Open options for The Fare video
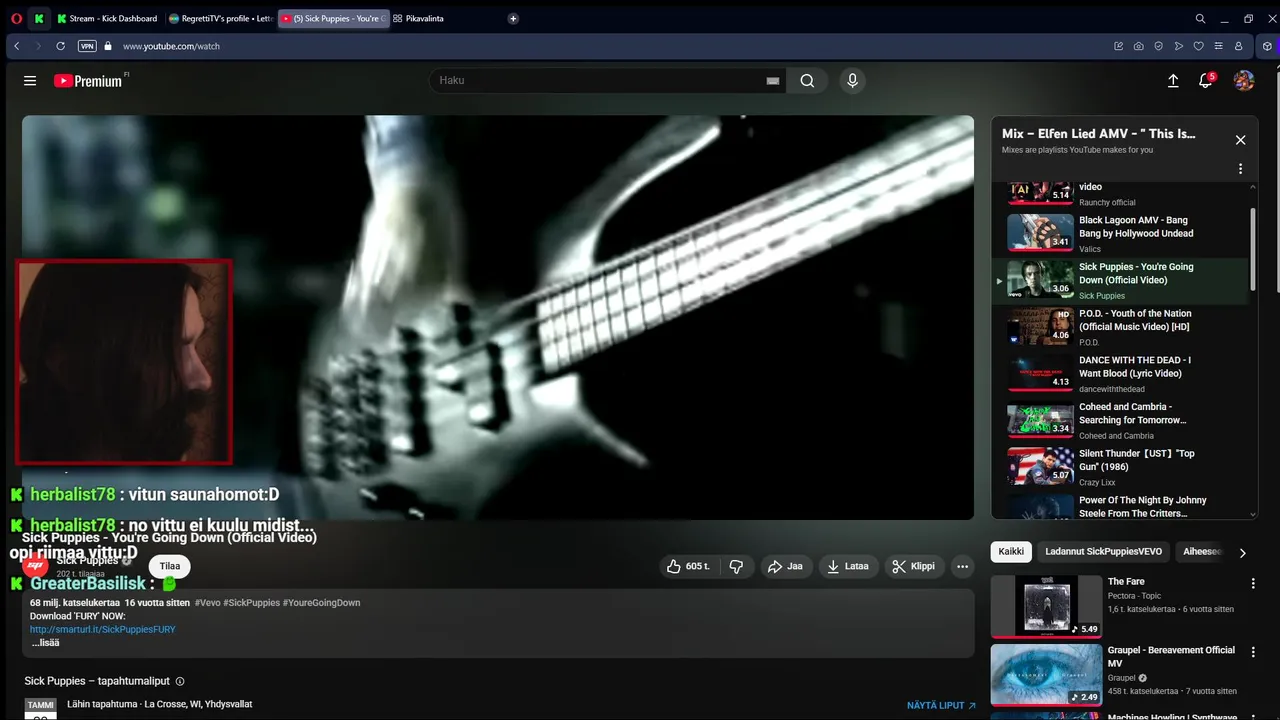The width and height of the screenshot is (1280, 720). click(x=1253, y=583)
